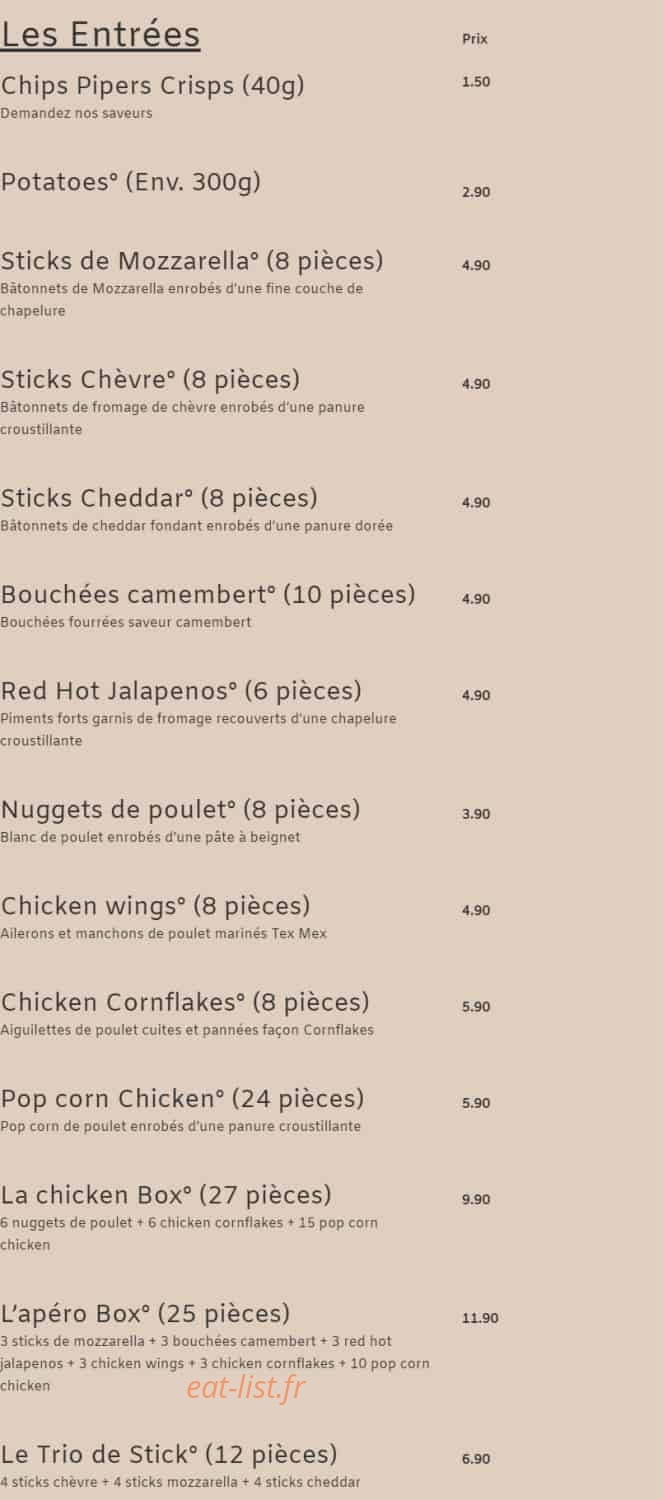663x1500 pixels.
Task: Select Chicken wings (8 pièces)
Action: pyautogui.click(x=155, y=906)
